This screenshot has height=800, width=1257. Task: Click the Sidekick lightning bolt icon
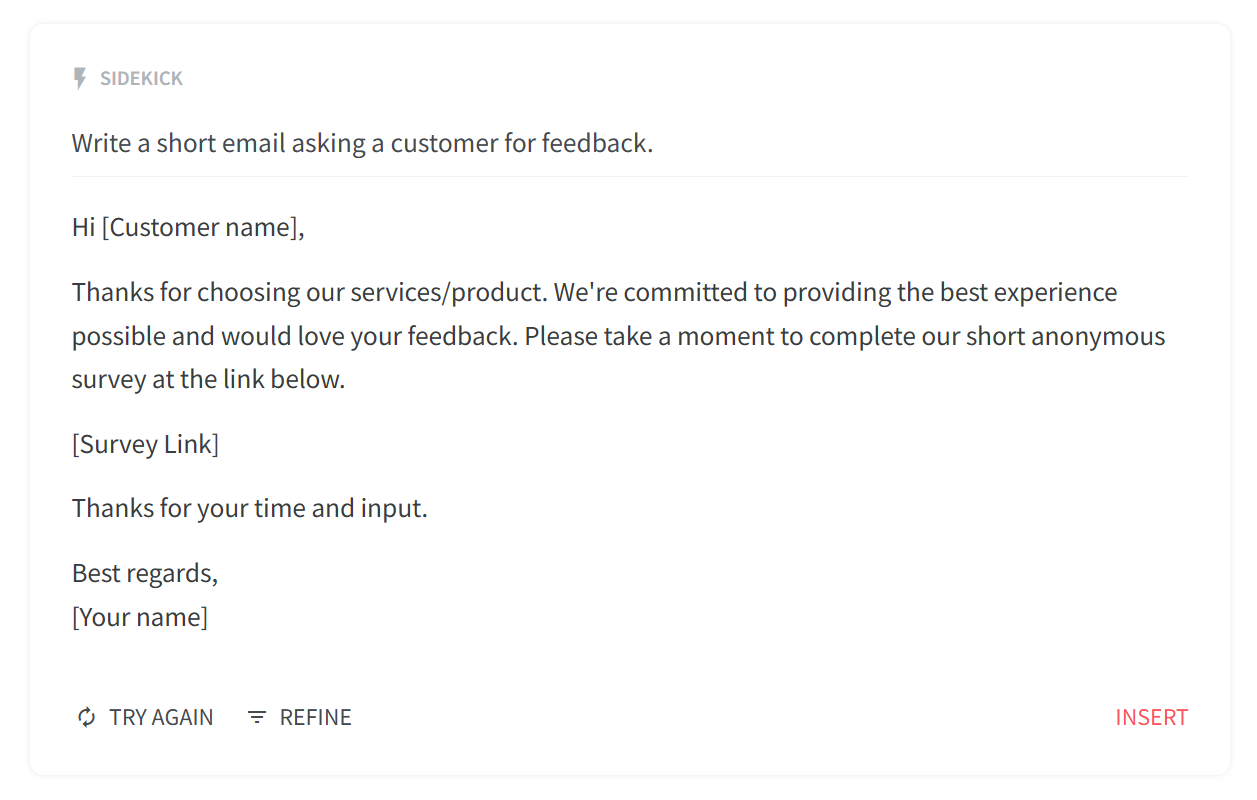80,78
